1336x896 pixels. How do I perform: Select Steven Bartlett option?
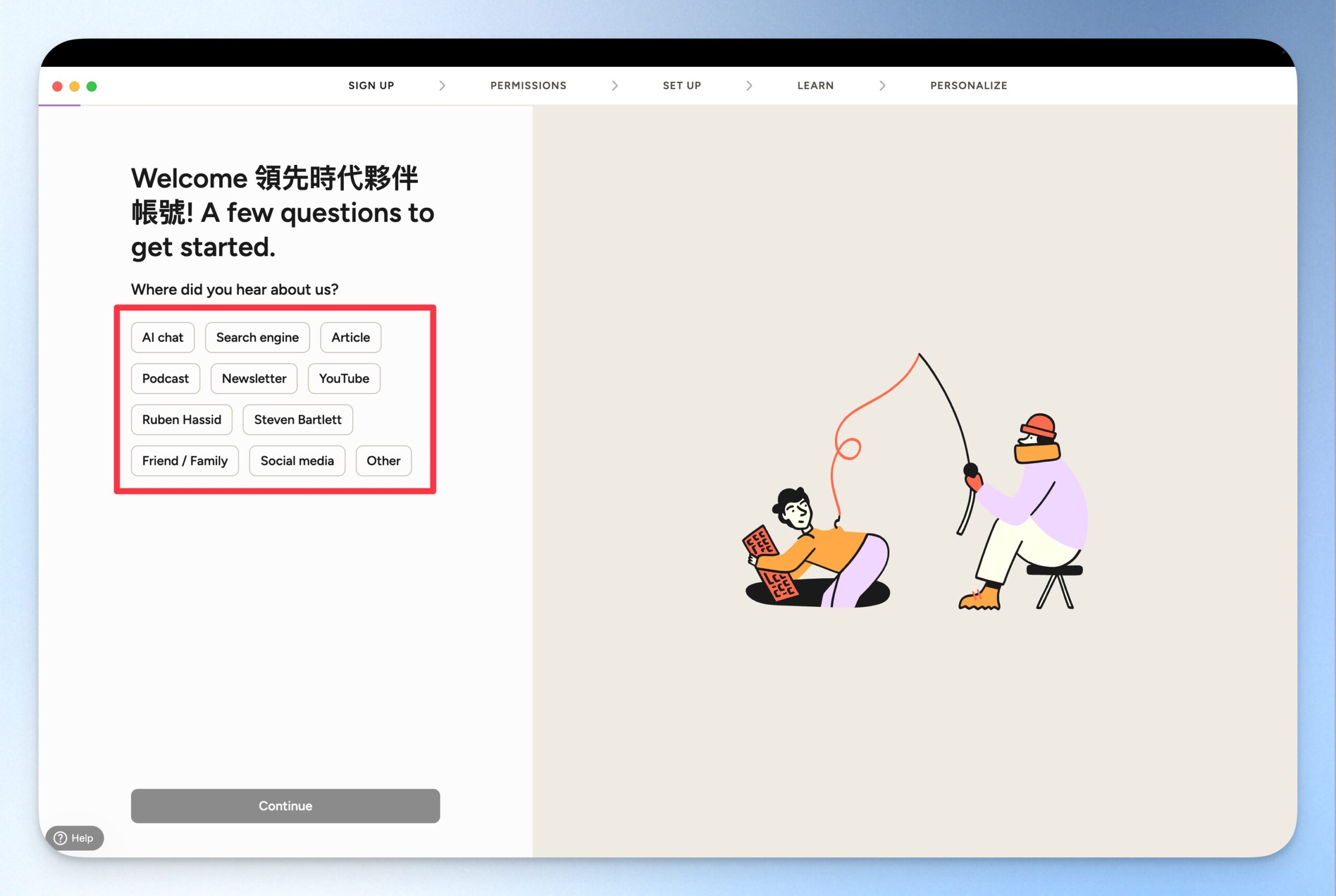pos(297,420)
